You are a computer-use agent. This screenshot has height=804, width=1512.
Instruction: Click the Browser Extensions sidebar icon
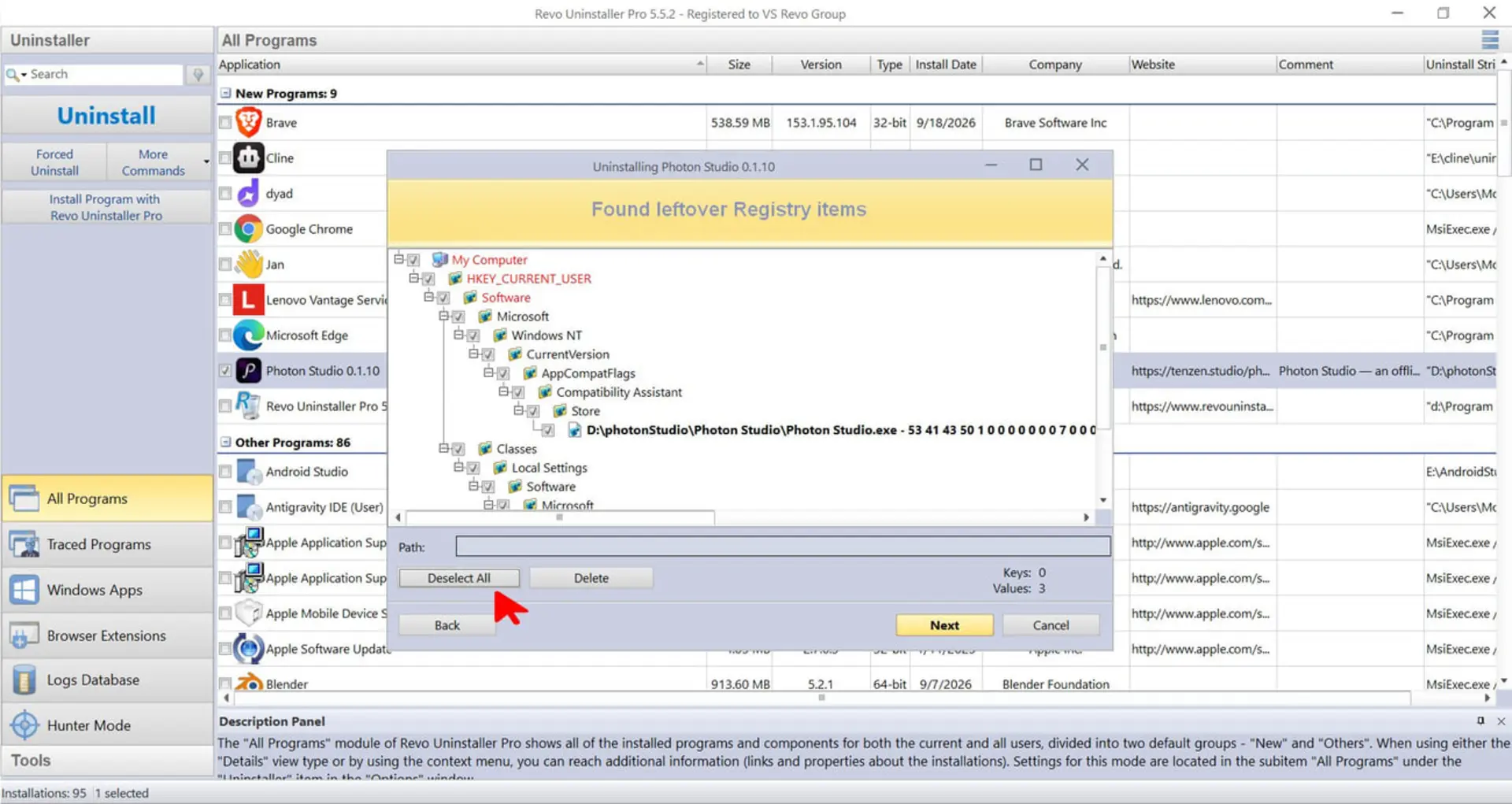pyautogui.click(x=24, y=635)
